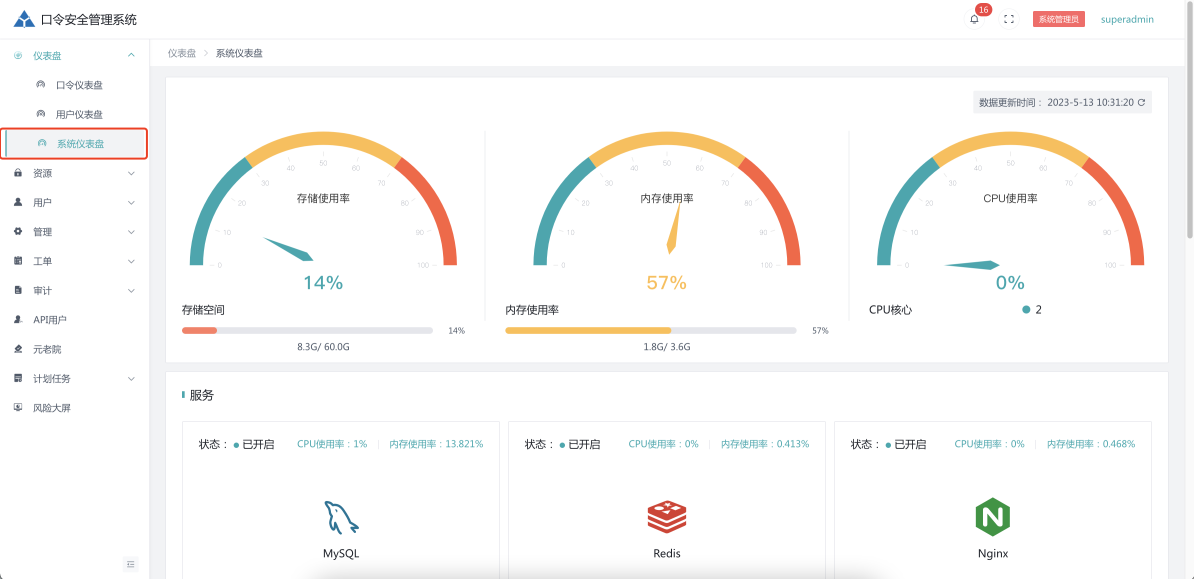Select 系统仪表盘 in the sidebar
Viewport: 1194px width, 579px height.
tap(79, 144)
